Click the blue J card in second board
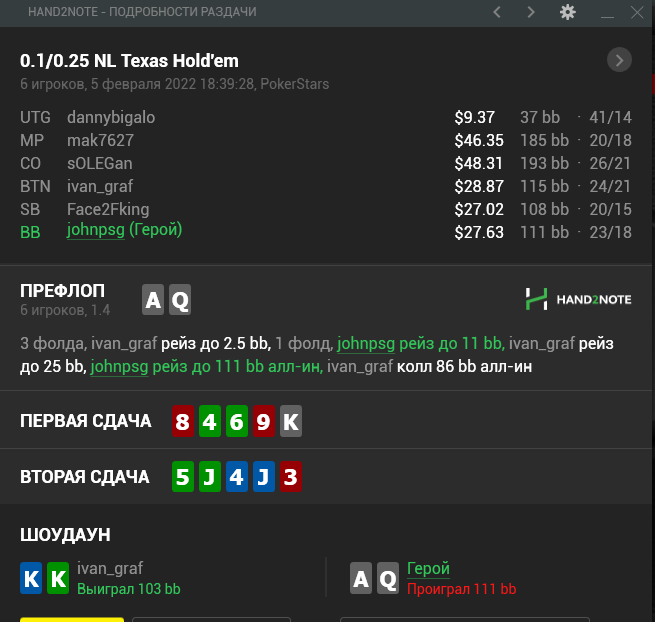655x622 pixels. pyautogui.click(x=264, y=477)
